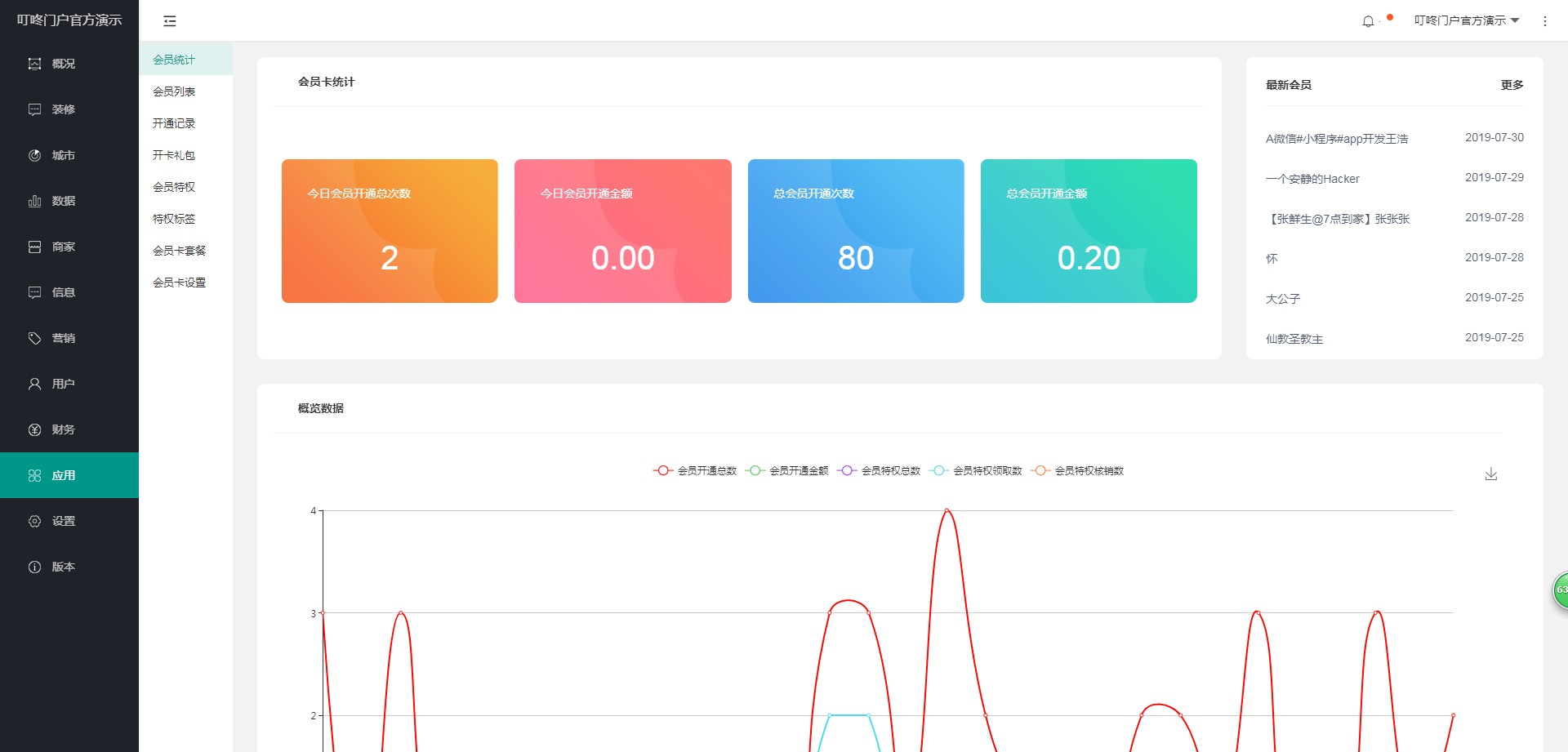1568x752 pixels.
Task: Click member 一个安静的Hacker
Action: (1312, 179)
